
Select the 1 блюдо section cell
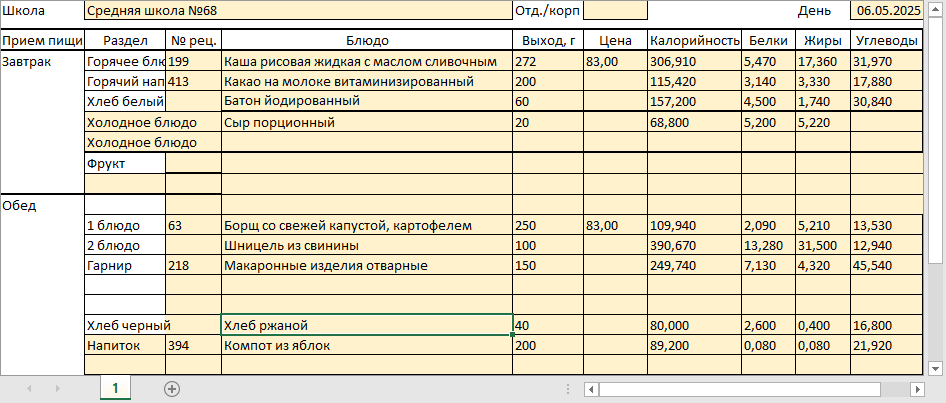coord(125,226)
